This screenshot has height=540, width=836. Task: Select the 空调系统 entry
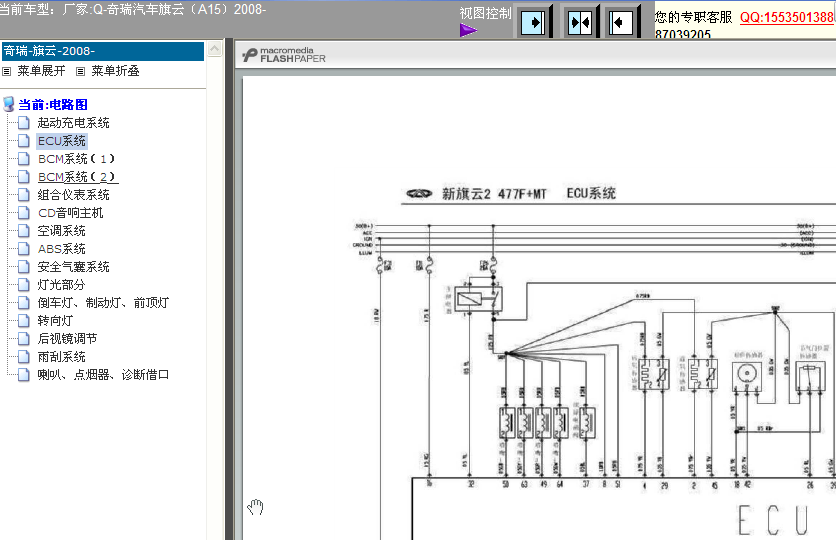(61, 230)
